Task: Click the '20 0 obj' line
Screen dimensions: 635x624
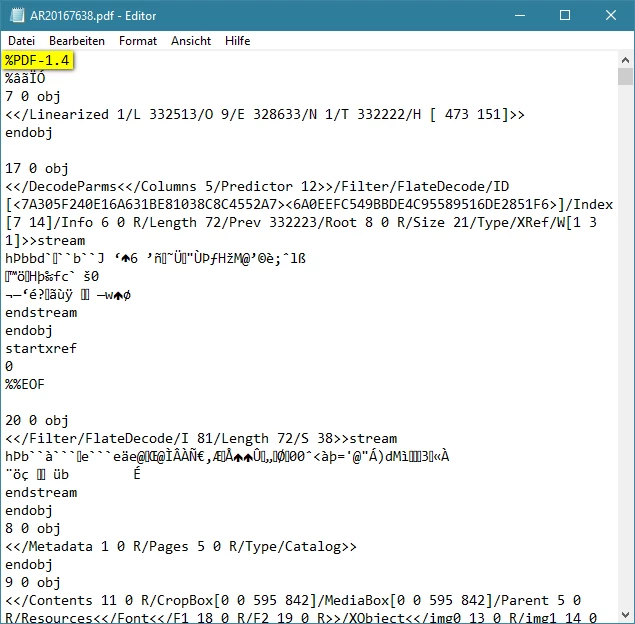Action: point(37,420)
